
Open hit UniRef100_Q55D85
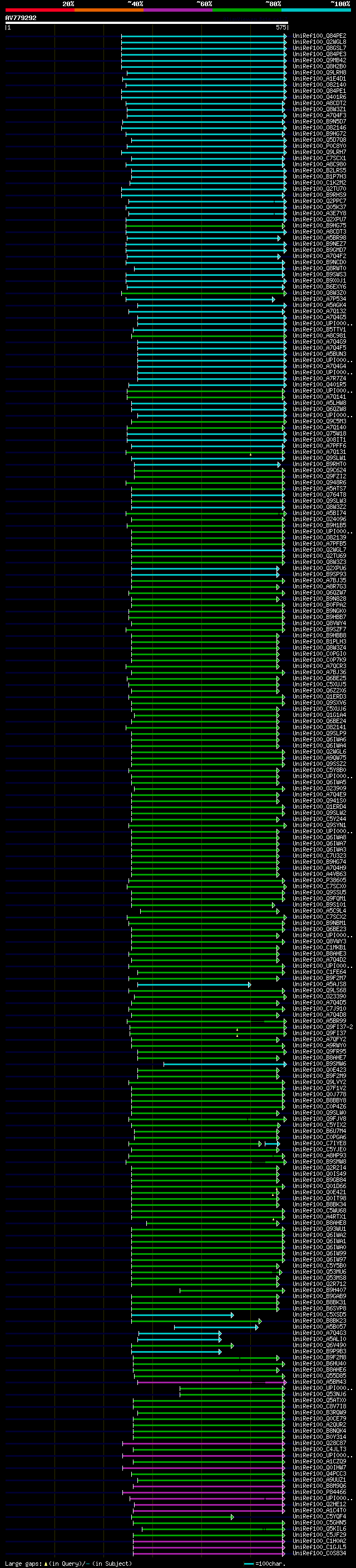point(319,1376)
